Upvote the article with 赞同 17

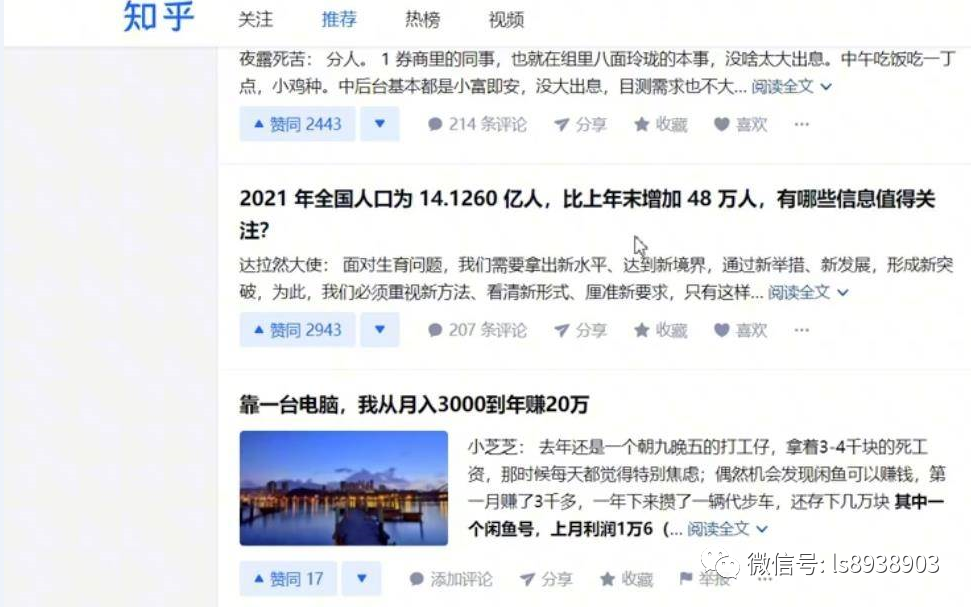pyautogui.click(x=289, y=579)
